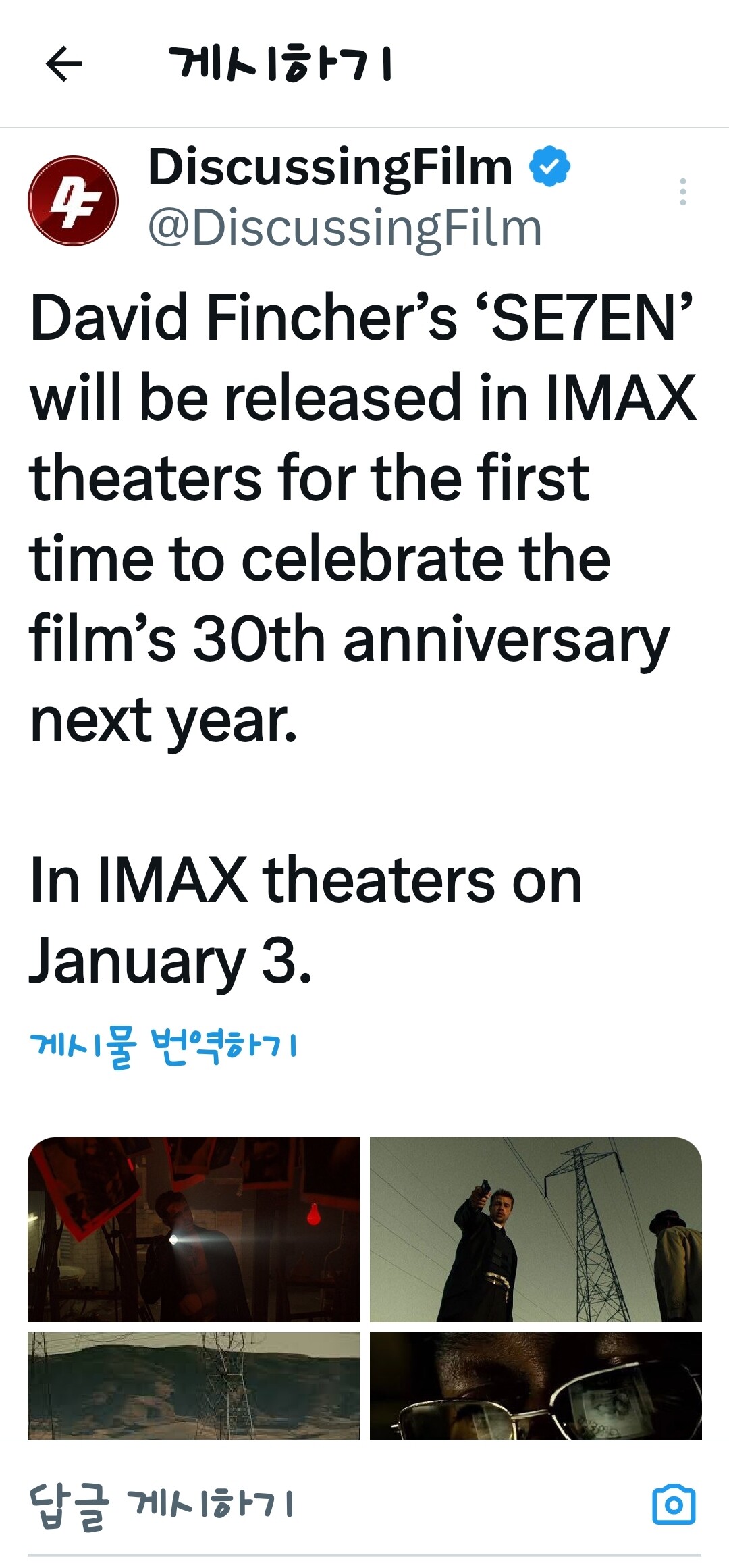View the desert power lines thumbnail

tap(194, 1385)
